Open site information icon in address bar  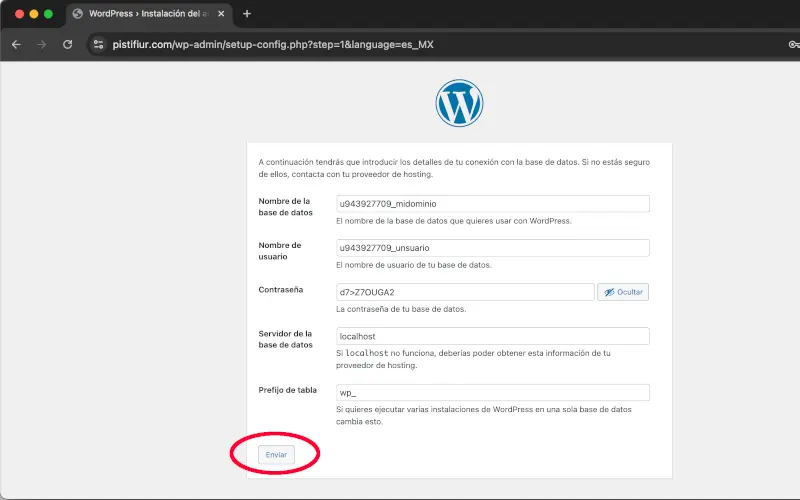[x=98, y=44]
